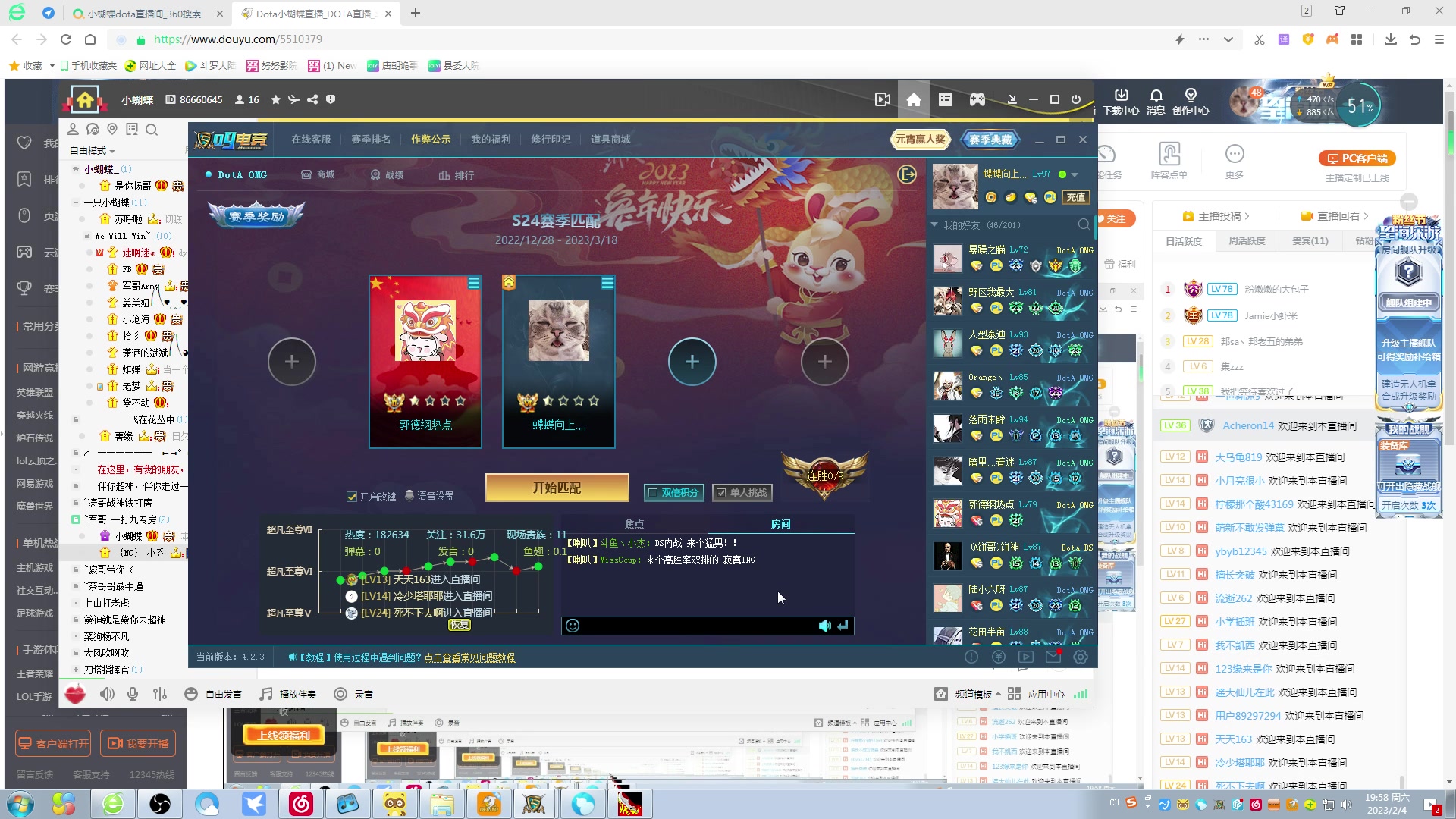The image size is (1456, 819).
Task: Uncheck the 单人挑战 checkbox
Action: tap(721, 493)
